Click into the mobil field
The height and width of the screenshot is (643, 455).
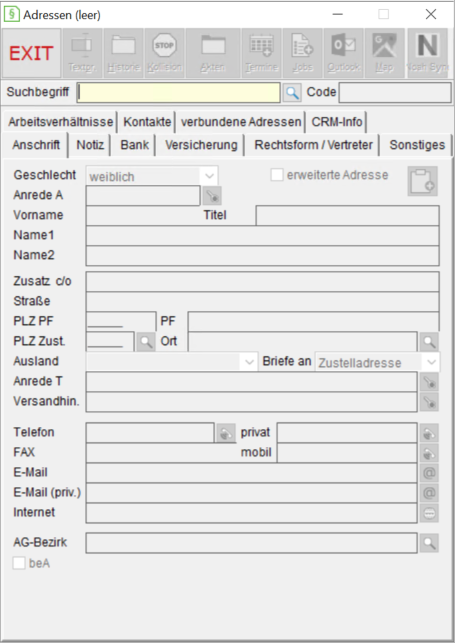point(347,453)
